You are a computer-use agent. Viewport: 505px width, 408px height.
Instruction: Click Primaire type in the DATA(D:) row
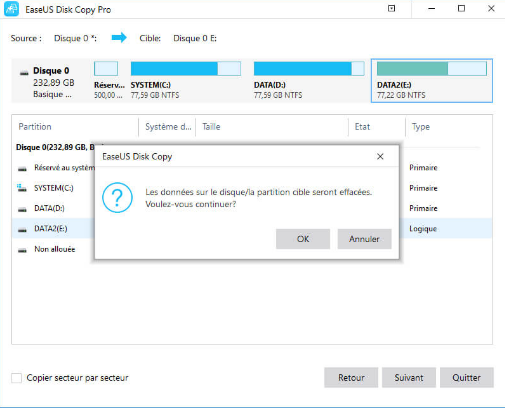423,208
